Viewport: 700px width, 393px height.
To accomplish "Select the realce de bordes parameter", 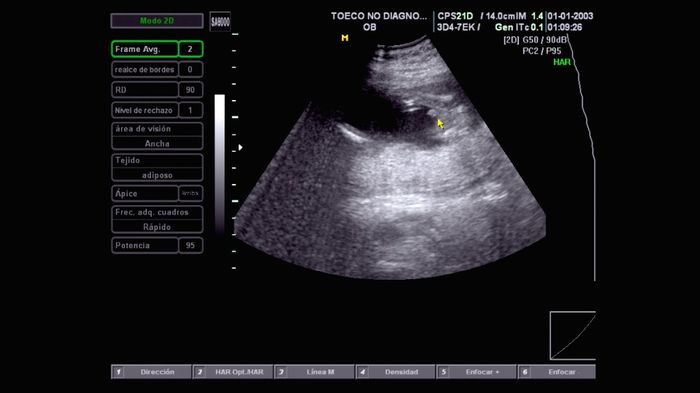I will [145, 70].
